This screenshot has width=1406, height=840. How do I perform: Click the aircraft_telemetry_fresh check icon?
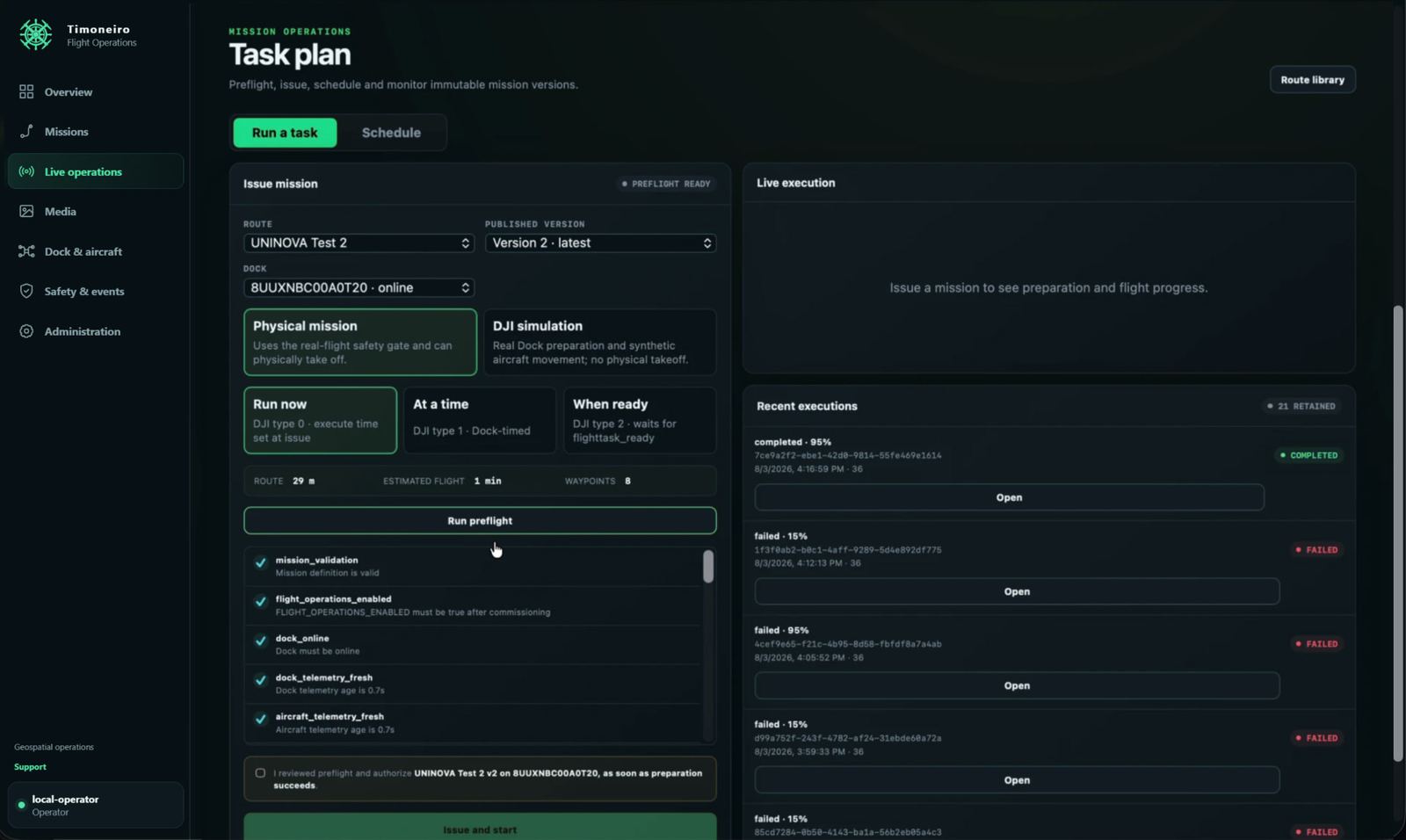[260, 719]
